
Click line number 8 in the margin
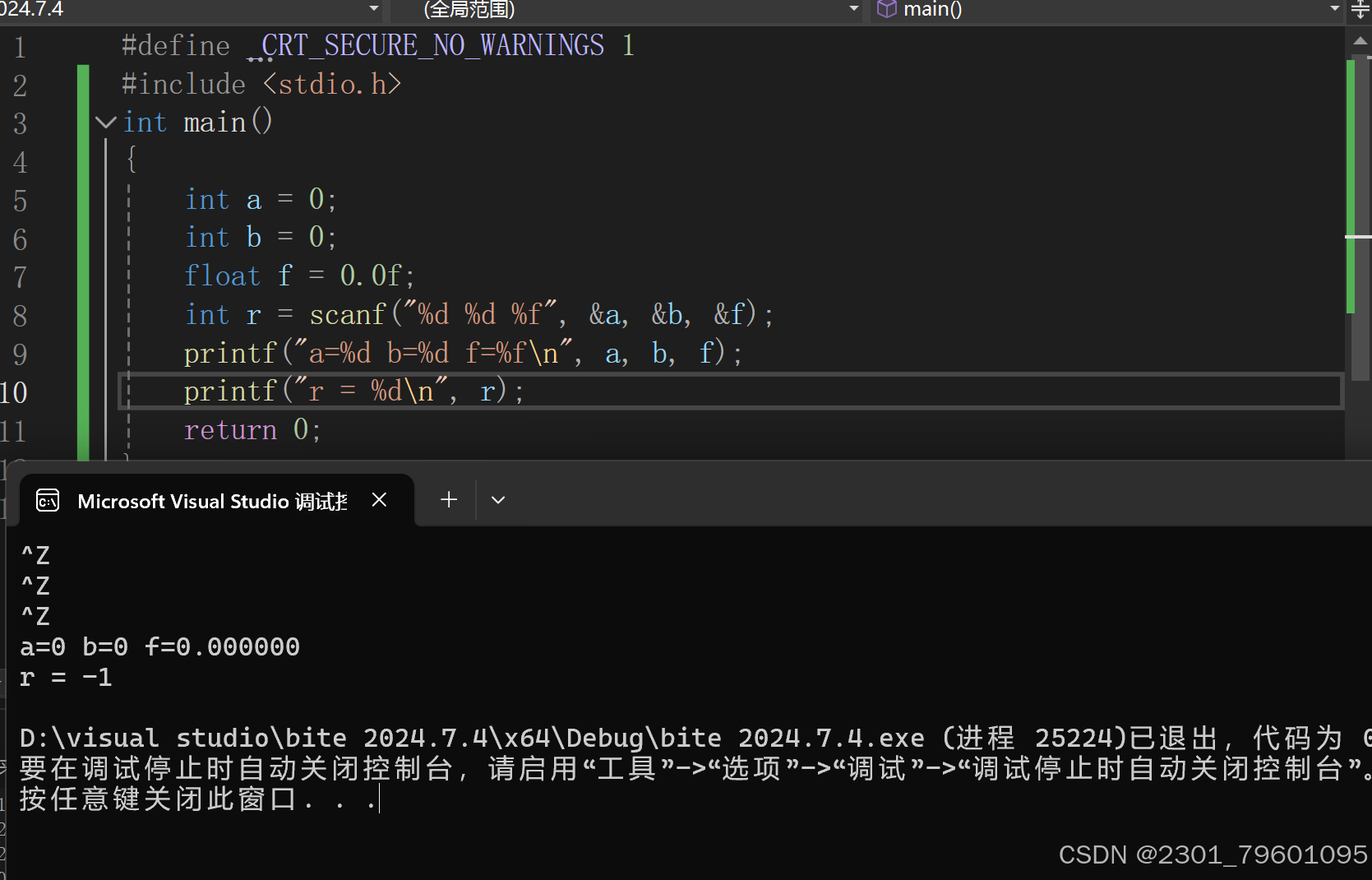(20, 316)
